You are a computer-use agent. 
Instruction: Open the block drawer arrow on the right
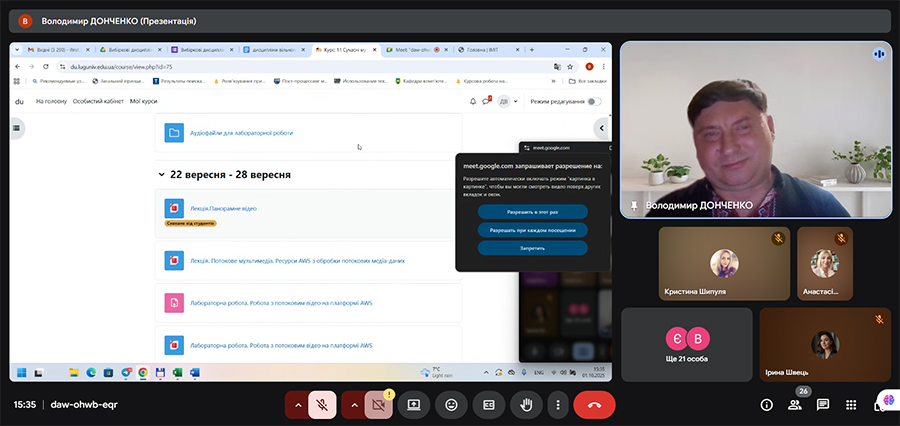point(602,128)
